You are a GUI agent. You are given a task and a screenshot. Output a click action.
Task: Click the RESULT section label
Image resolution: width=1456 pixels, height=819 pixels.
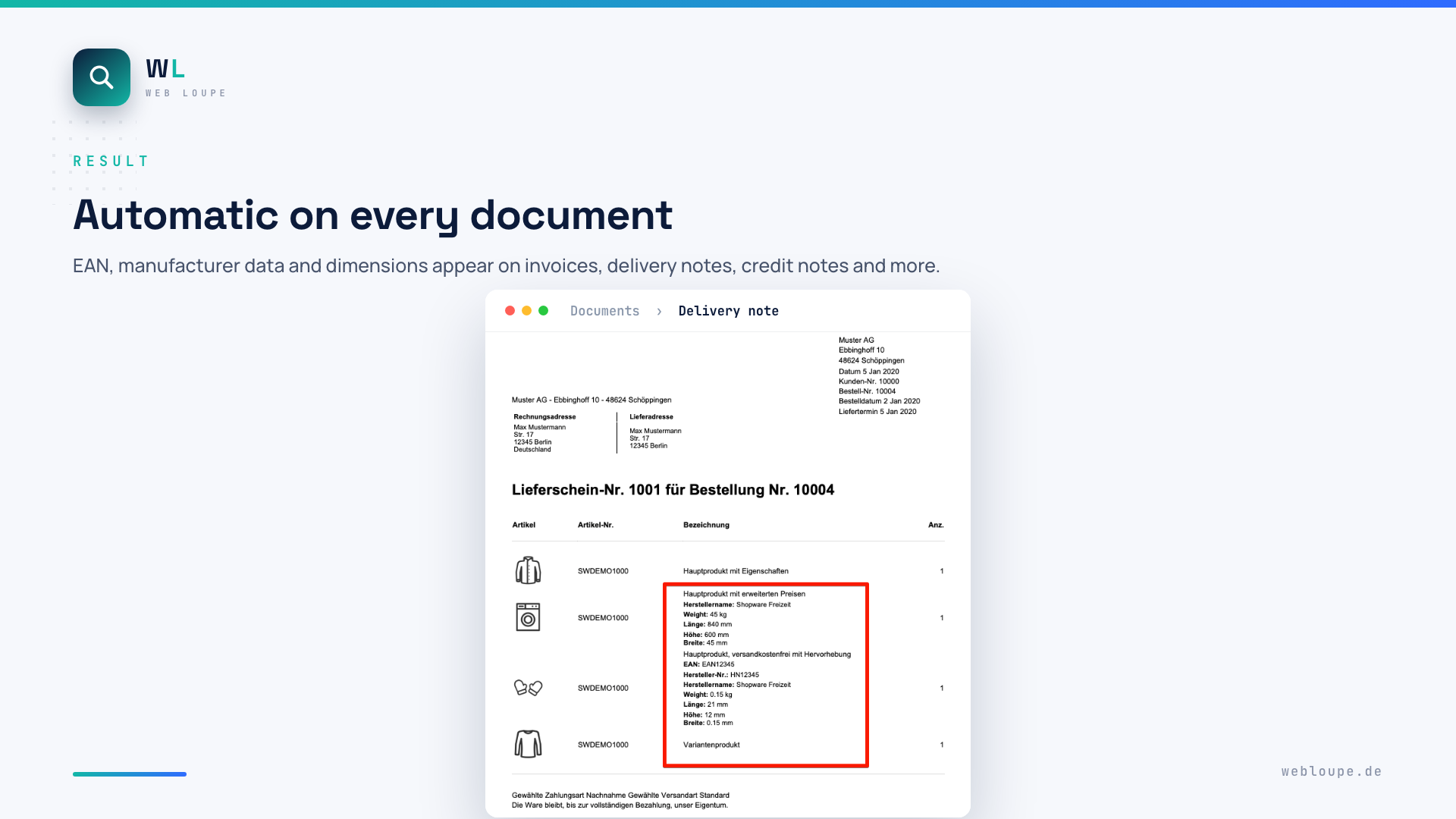pyautogui.click(x=111, y=161)
